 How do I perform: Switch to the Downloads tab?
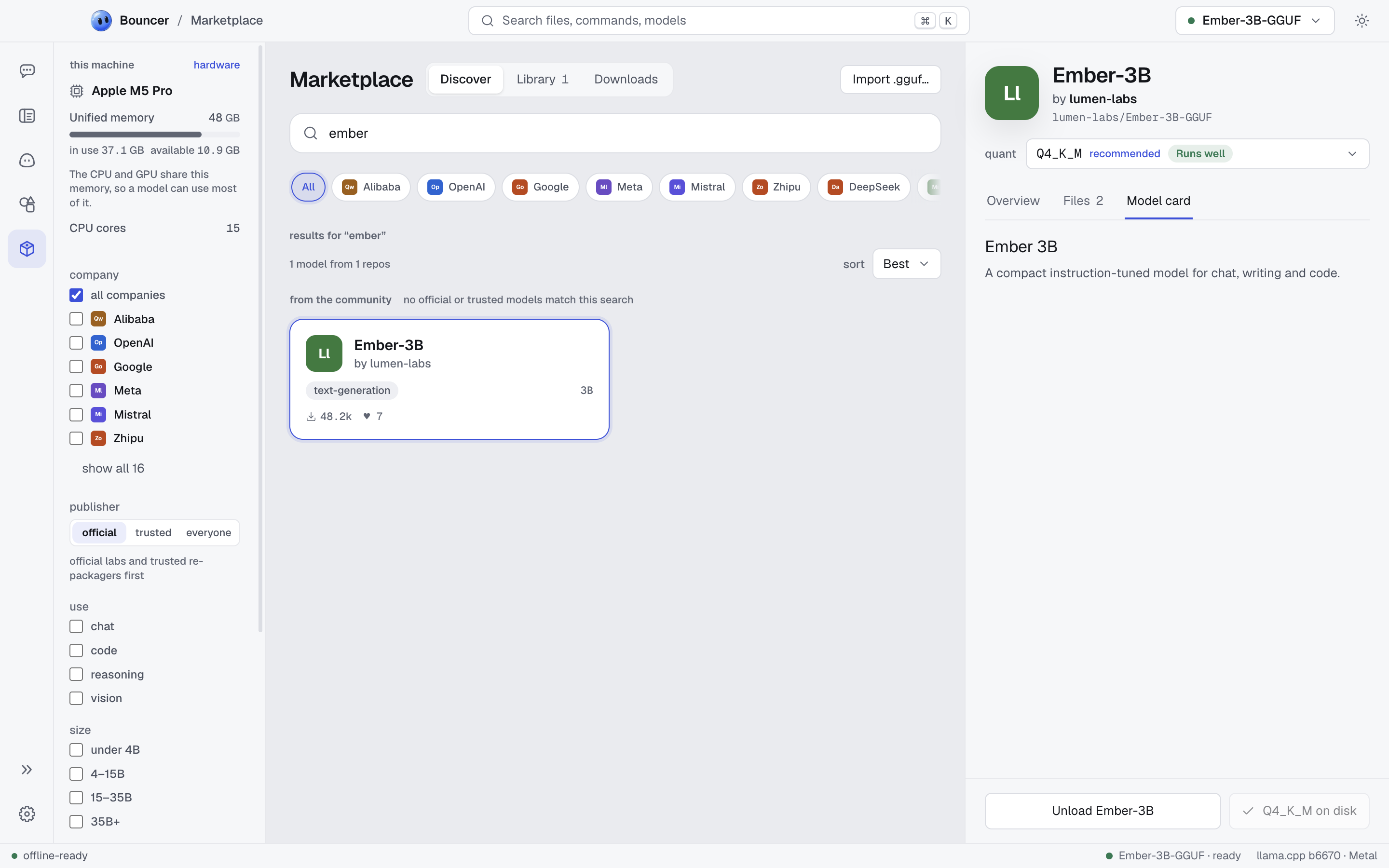(626, 79)
